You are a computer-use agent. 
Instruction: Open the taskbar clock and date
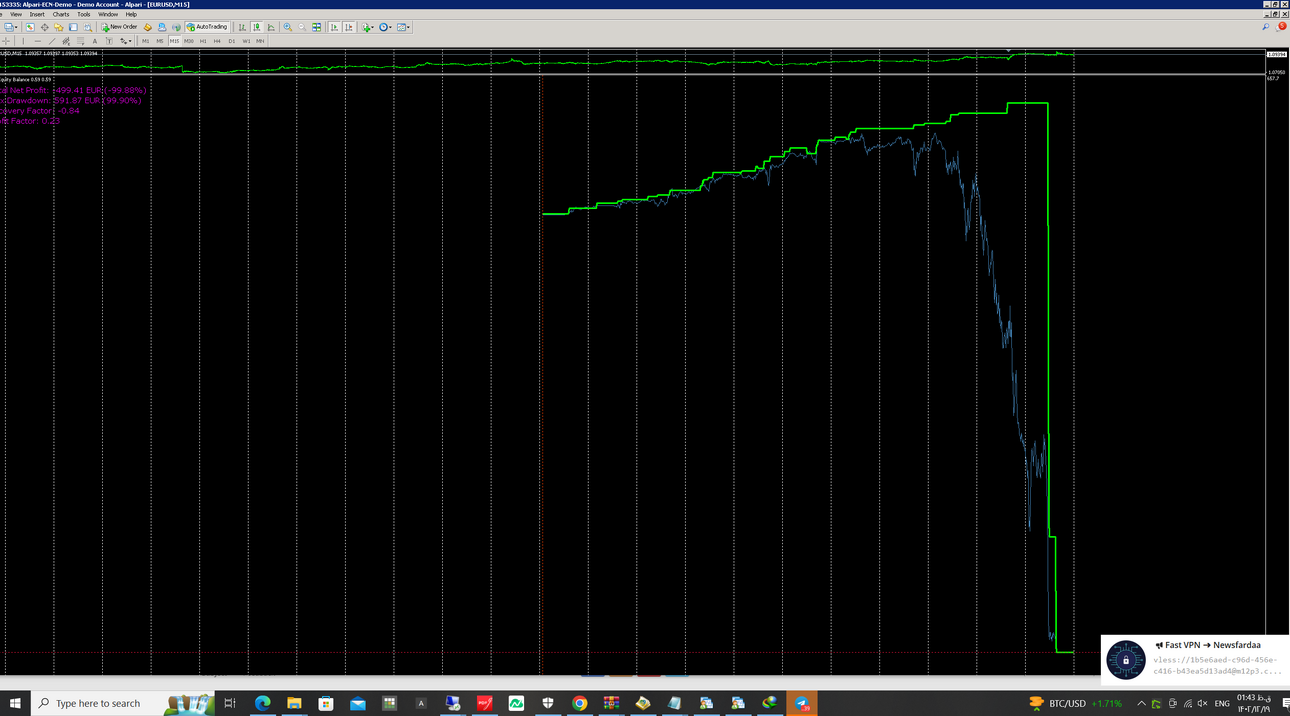coord(1254,703)
